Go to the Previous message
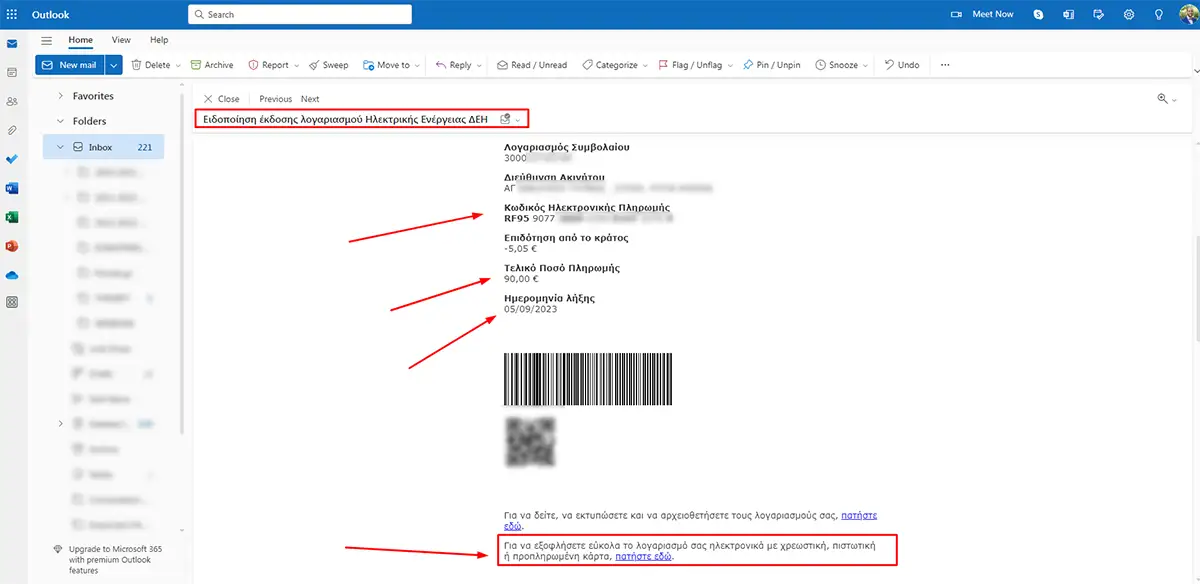Viewport: 1200px width, 584px height. click(x=275, y=99)
